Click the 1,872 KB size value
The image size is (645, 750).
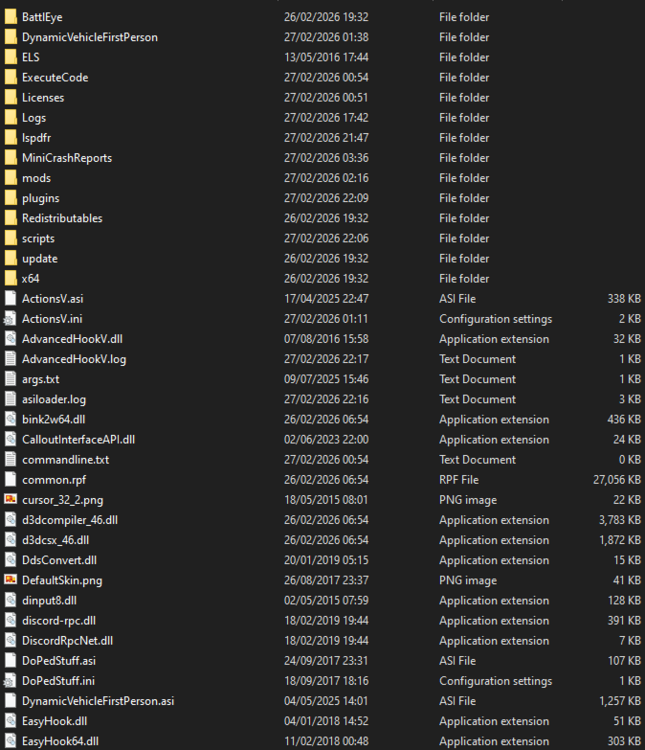pos(620,540)
